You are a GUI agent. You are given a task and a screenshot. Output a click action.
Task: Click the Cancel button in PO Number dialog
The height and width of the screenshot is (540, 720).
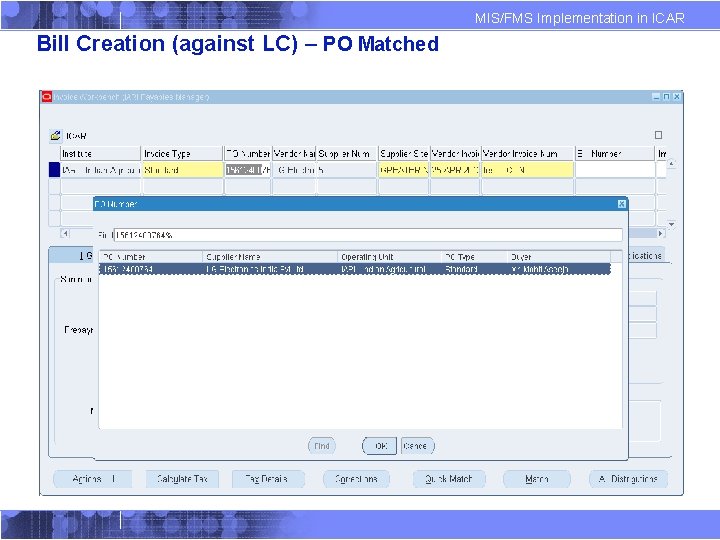(417, 446)
